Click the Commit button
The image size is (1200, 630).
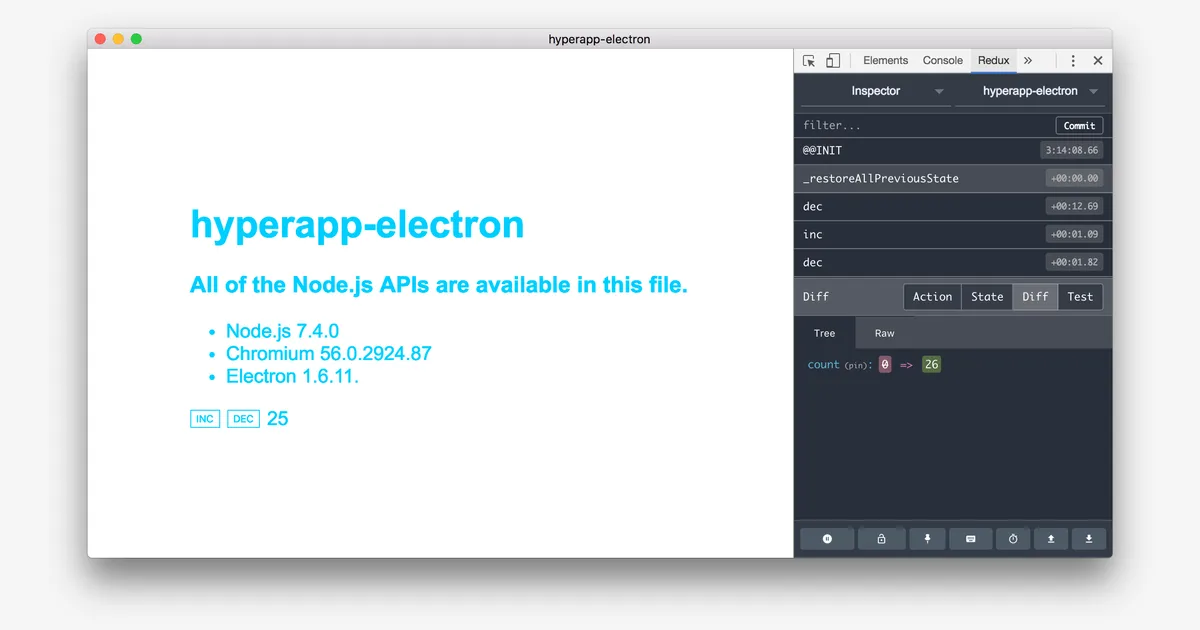(1080, 126)
